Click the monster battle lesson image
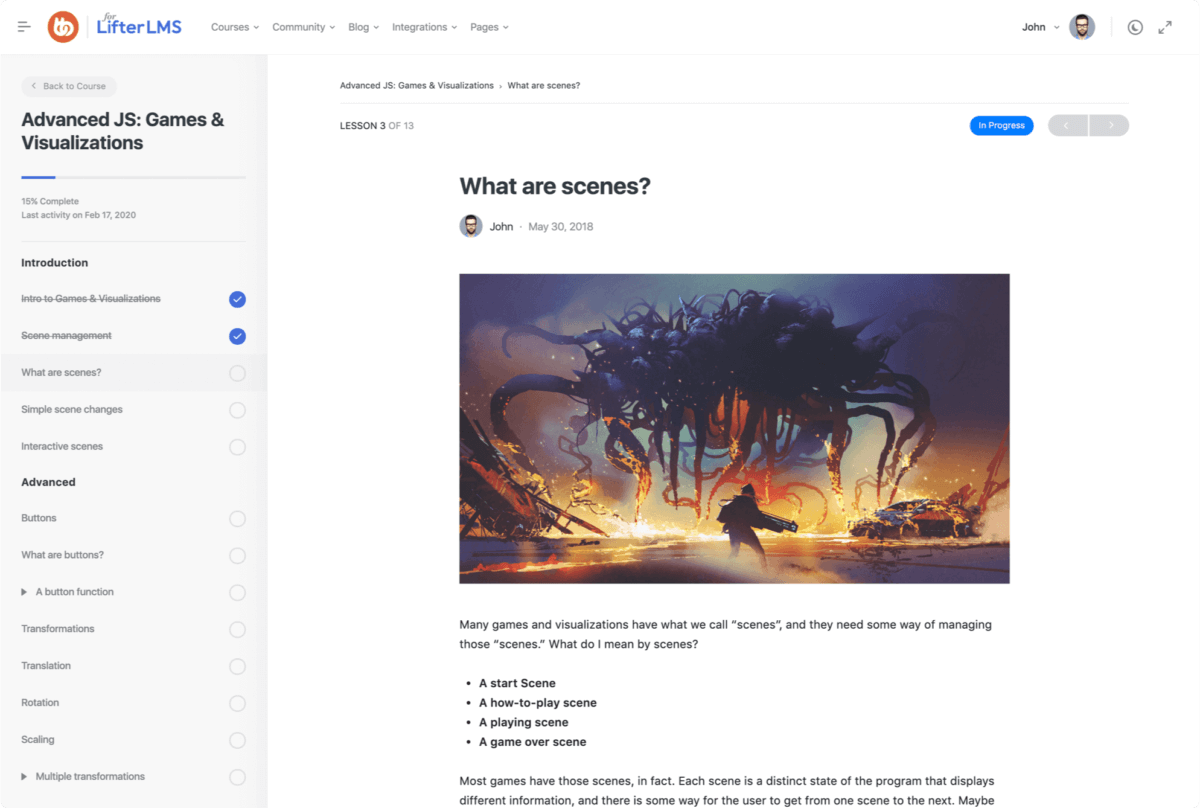 click(x=734, y=428)
